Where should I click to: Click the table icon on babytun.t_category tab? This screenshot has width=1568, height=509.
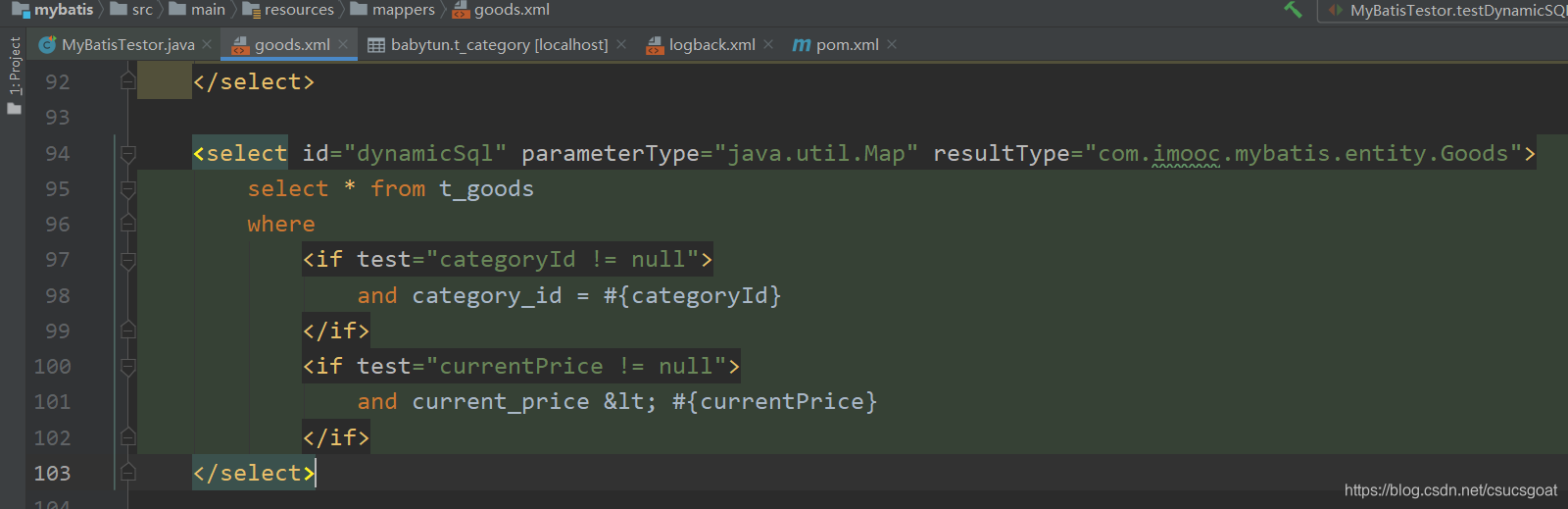(x=376, y=45)
